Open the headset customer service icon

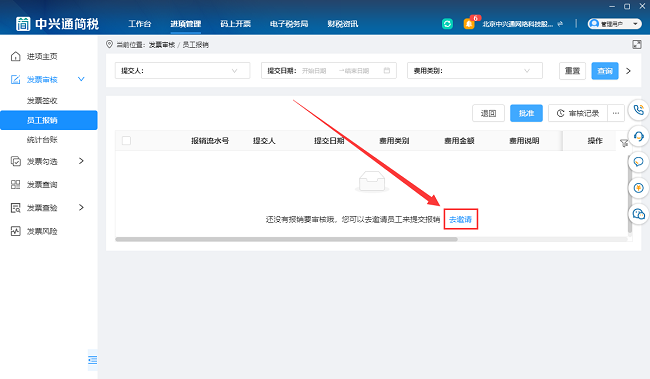pos(638,136)
